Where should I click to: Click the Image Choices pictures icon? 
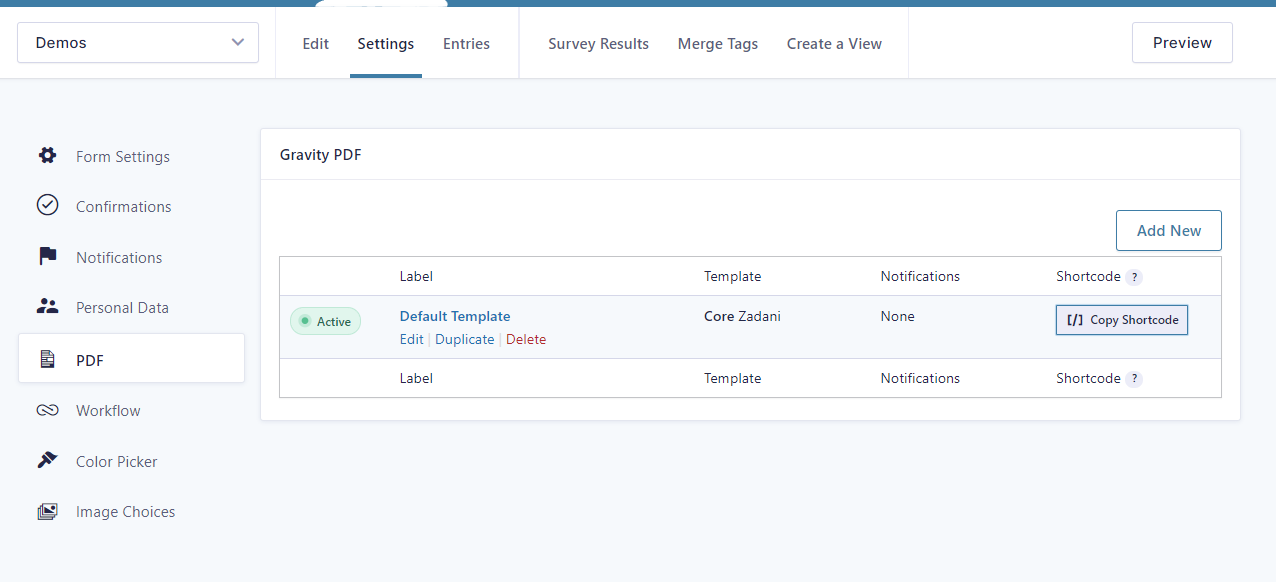coord(47,511)
